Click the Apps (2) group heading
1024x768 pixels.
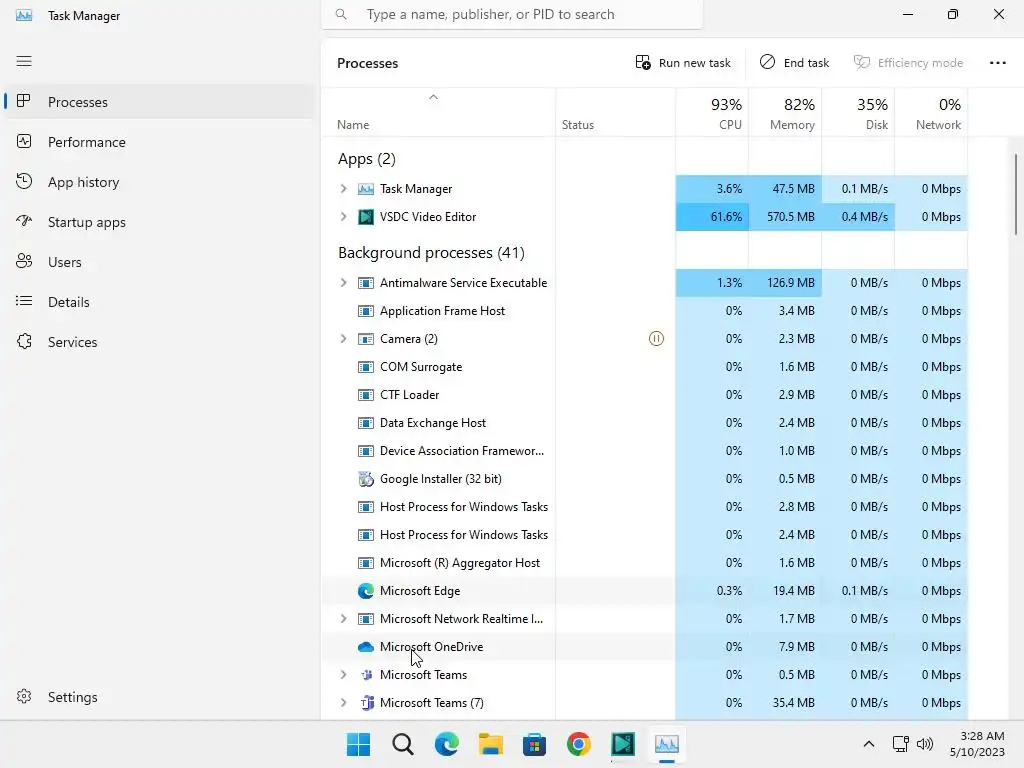point(366,159)
